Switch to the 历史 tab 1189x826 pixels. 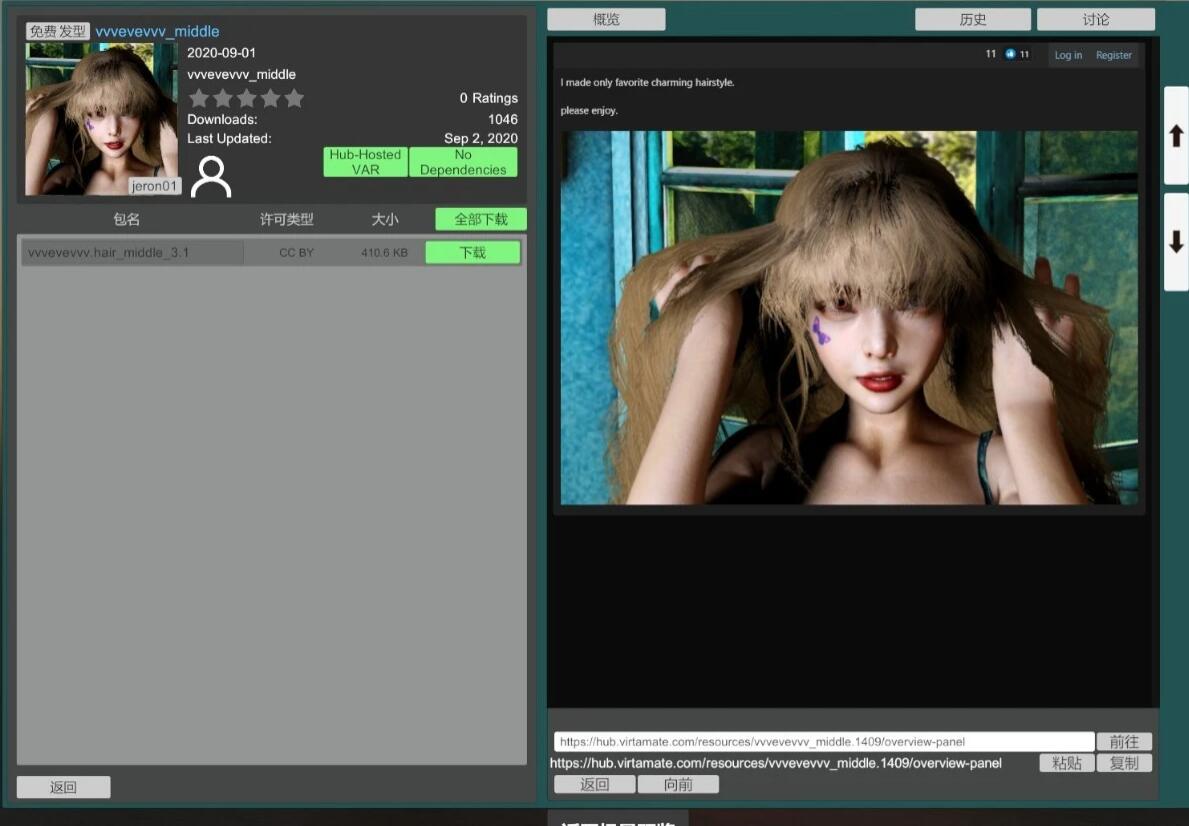pos(973,18)
